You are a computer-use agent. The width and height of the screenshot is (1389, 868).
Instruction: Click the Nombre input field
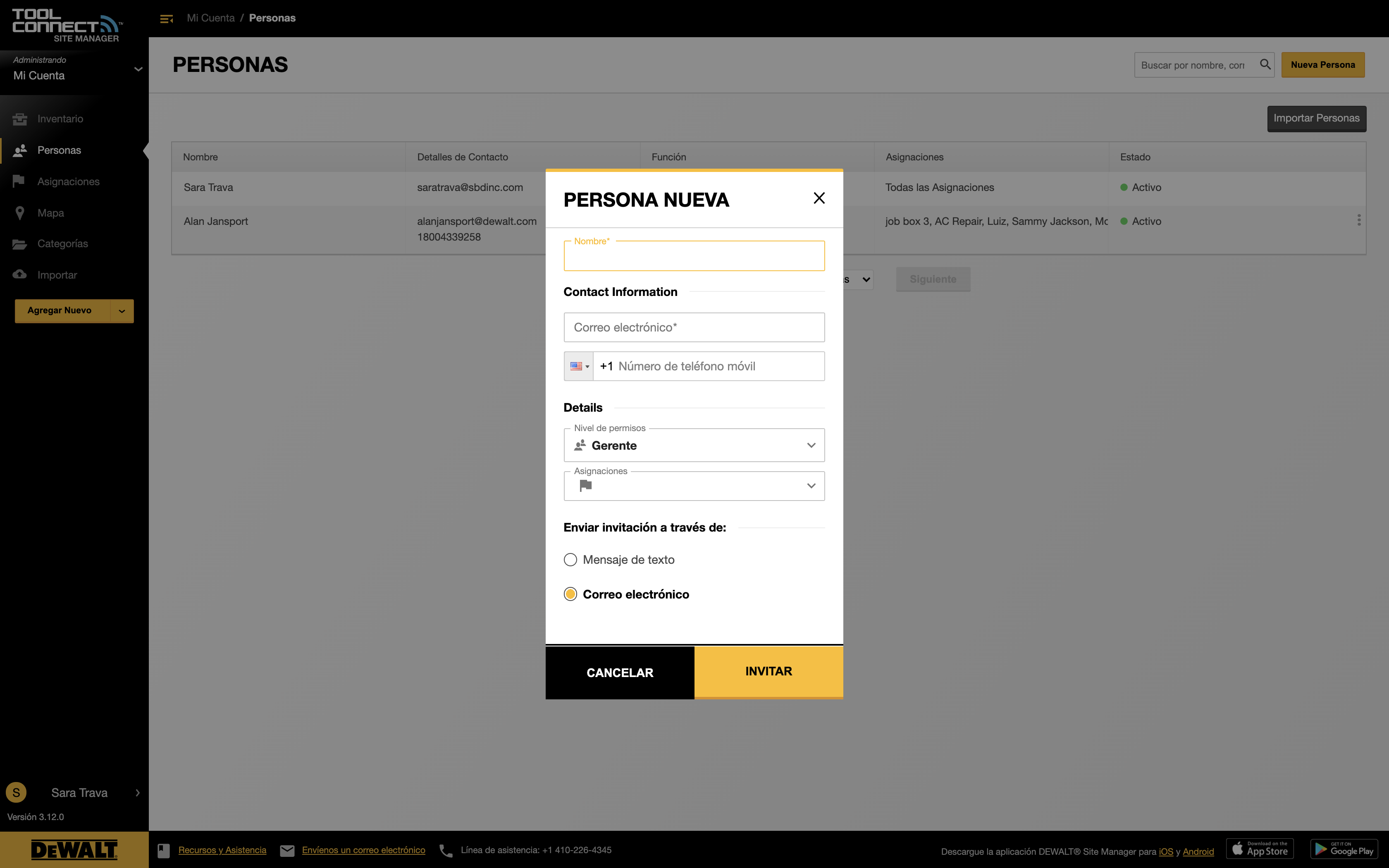[694, 256]
